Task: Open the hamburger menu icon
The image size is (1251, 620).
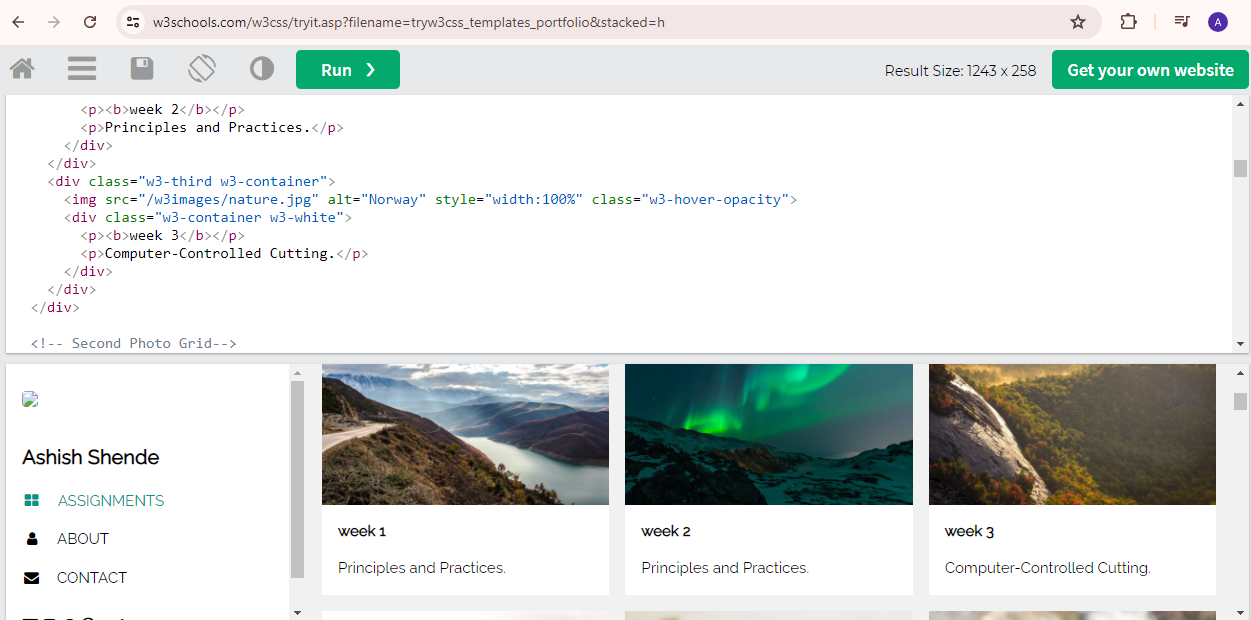Action: 82,69
